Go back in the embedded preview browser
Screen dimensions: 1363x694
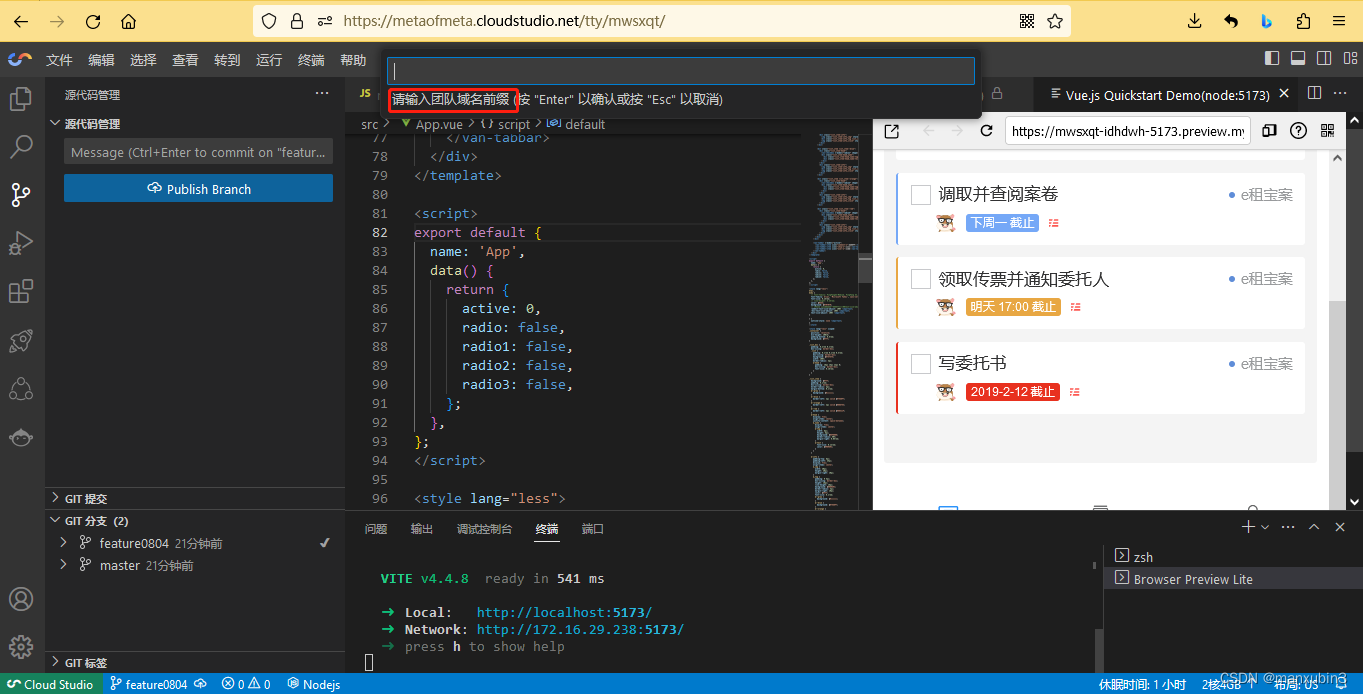point(927,131)
